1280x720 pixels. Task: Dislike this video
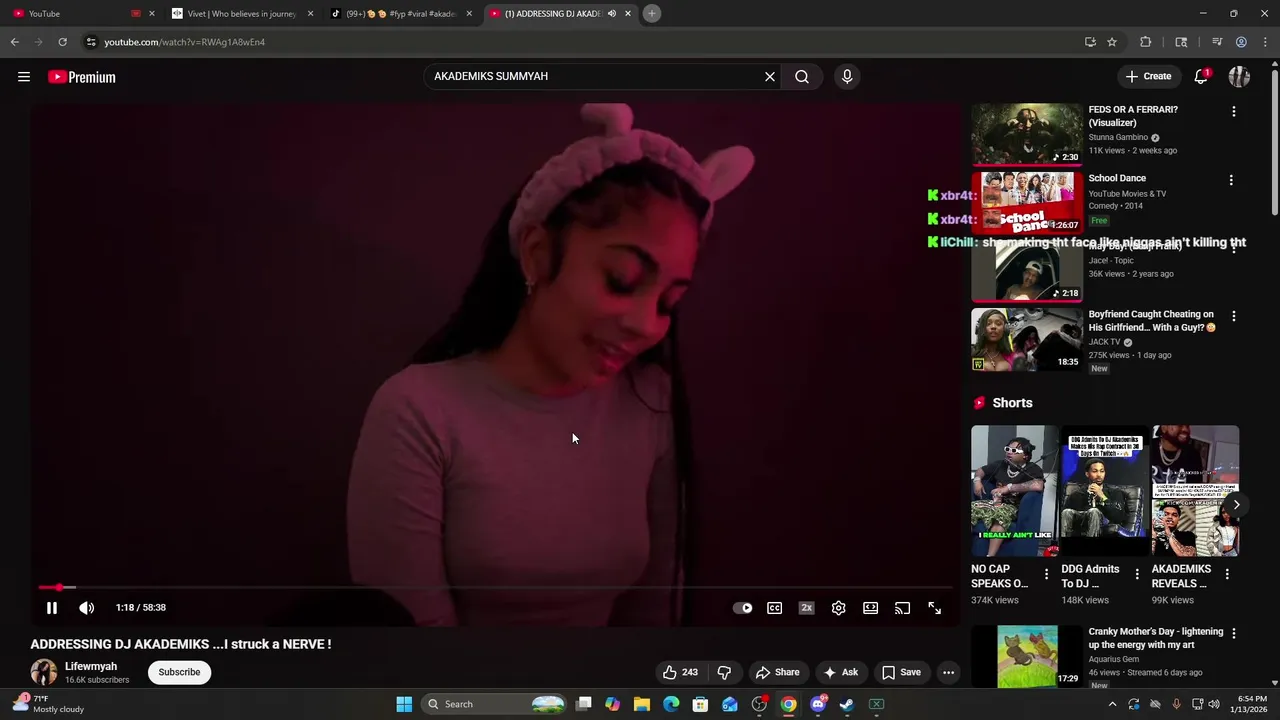(x=724, y=672)
